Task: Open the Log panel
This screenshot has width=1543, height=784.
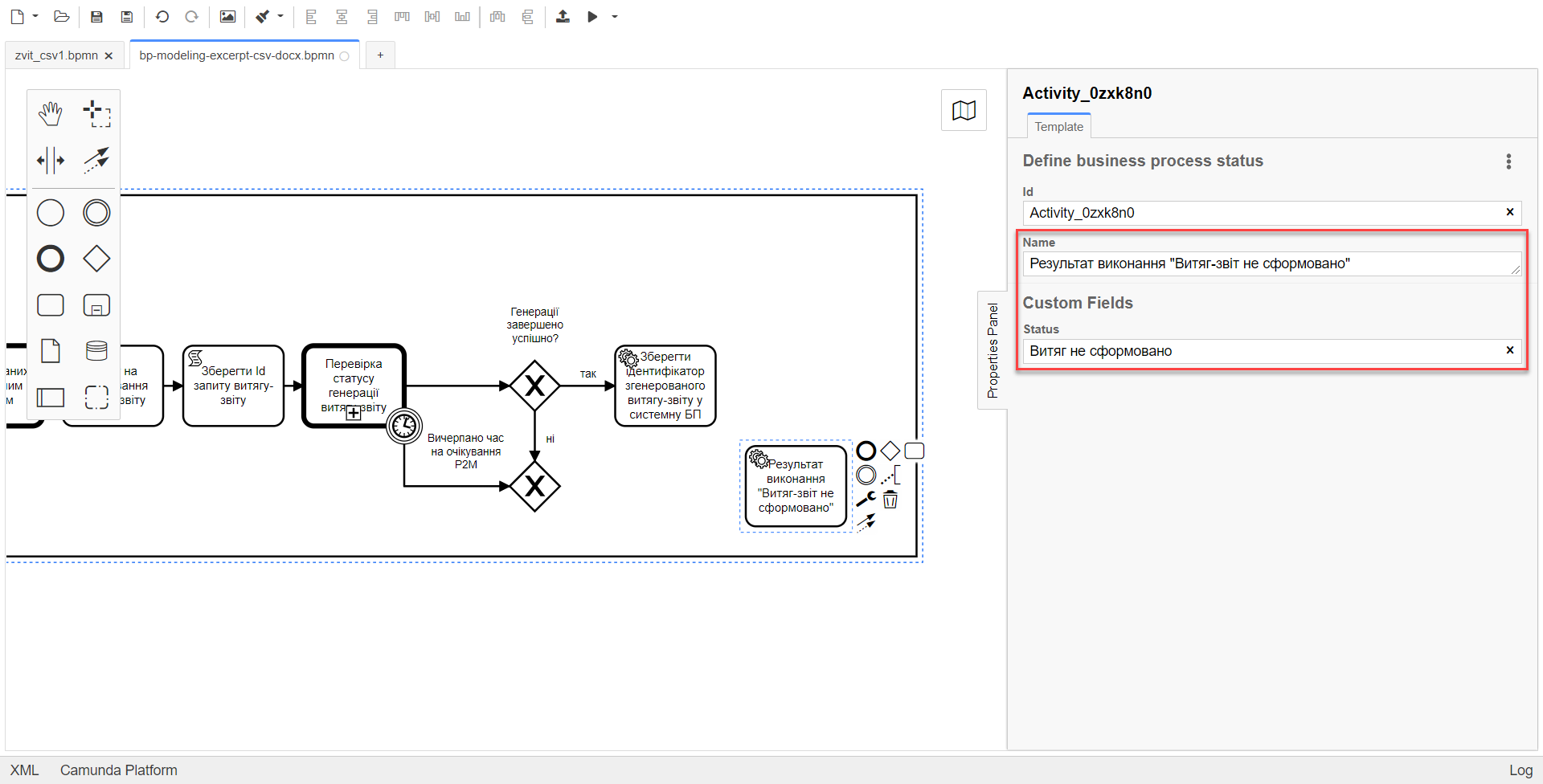Action: click(1520, 770)
